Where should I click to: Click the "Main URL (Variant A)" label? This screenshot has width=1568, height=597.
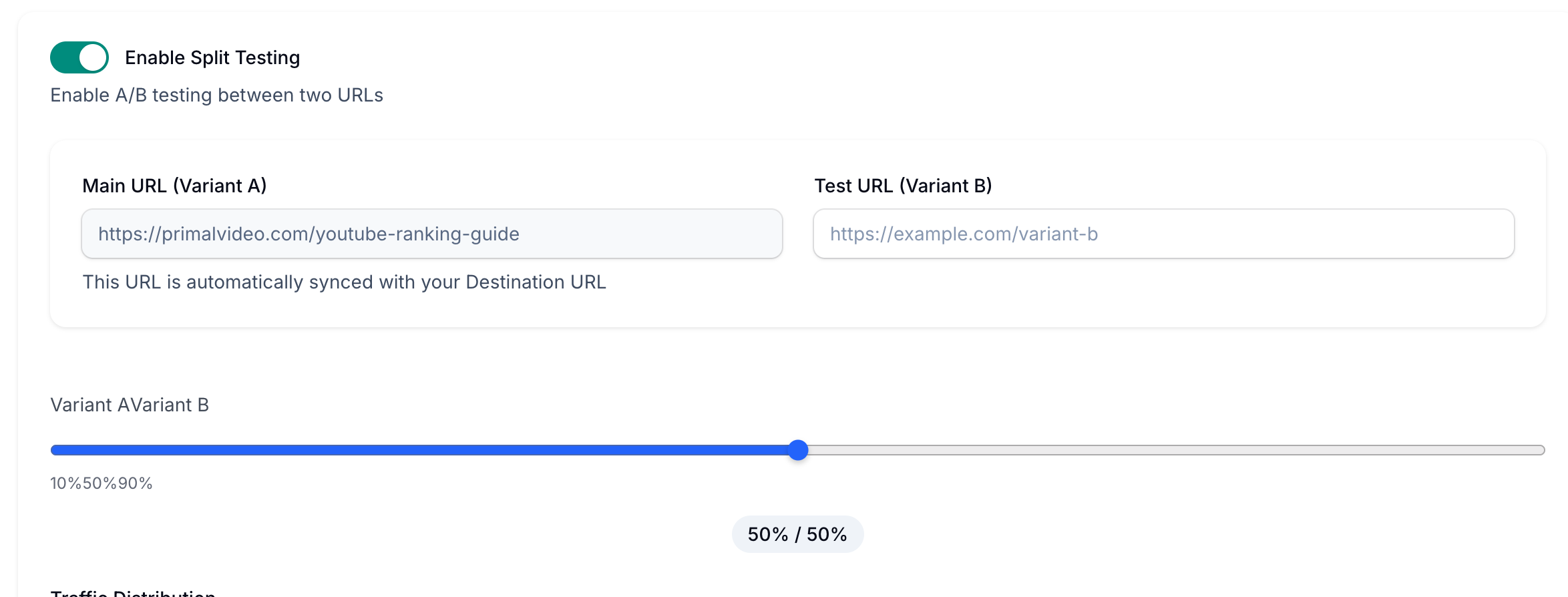[174, 186]
